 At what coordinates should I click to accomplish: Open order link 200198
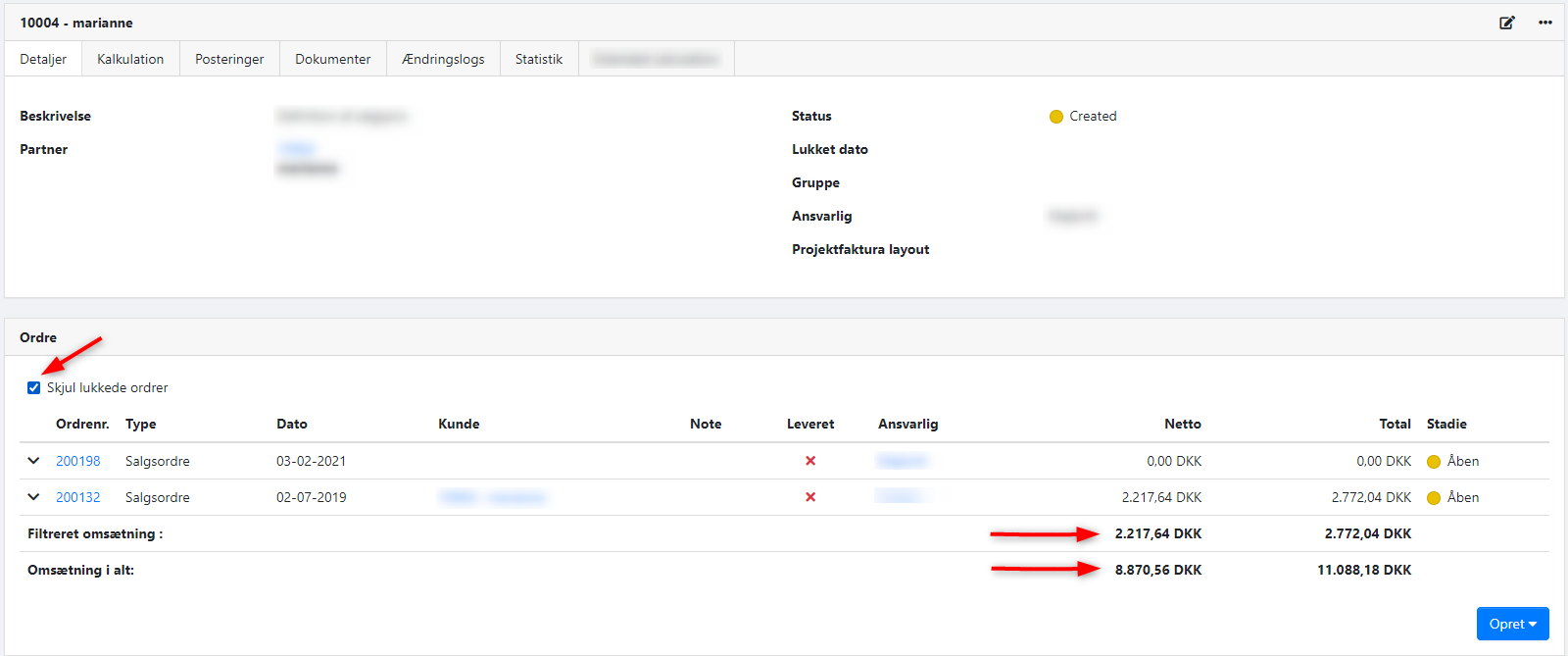pyautogui.click(x=78, y=461)
